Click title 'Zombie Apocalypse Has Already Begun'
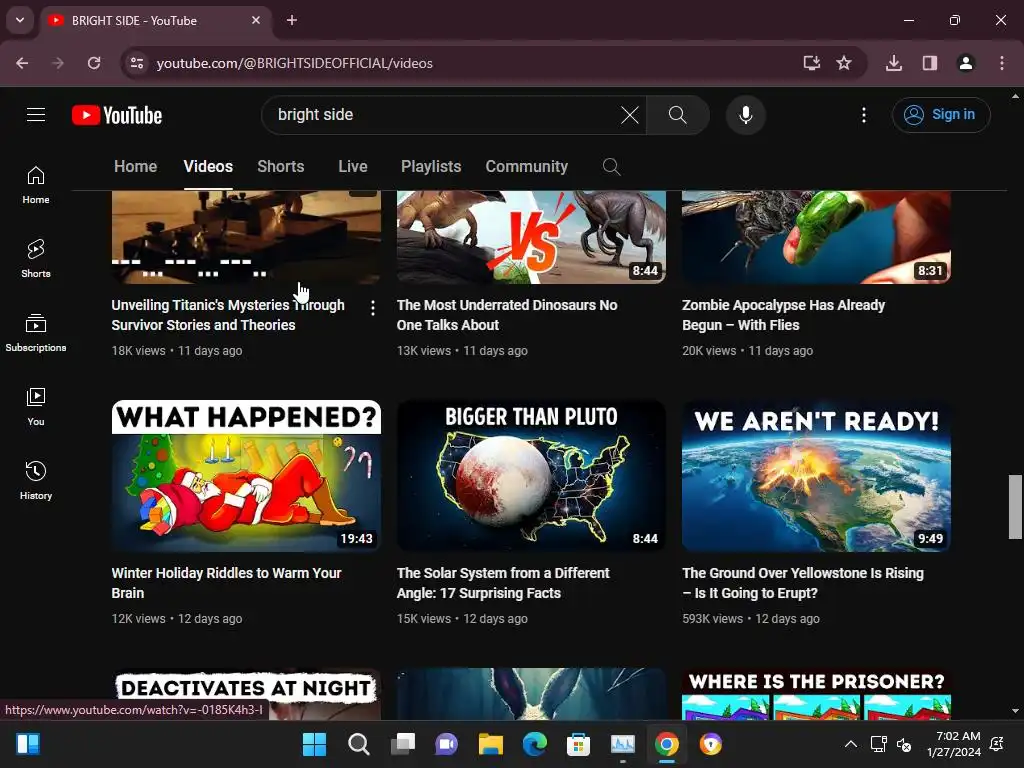 784,315
